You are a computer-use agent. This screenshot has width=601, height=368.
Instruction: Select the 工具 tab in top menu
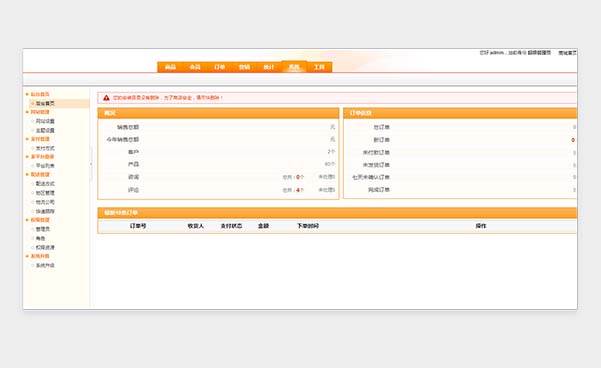319,67
